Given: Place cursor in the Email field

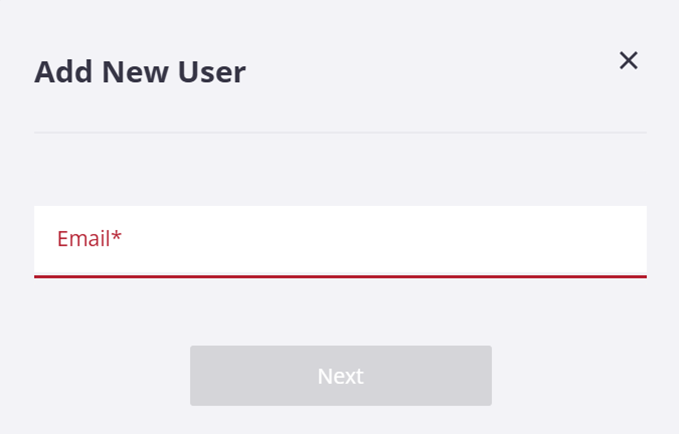Looking at the screenshot, I should (340, 240).
